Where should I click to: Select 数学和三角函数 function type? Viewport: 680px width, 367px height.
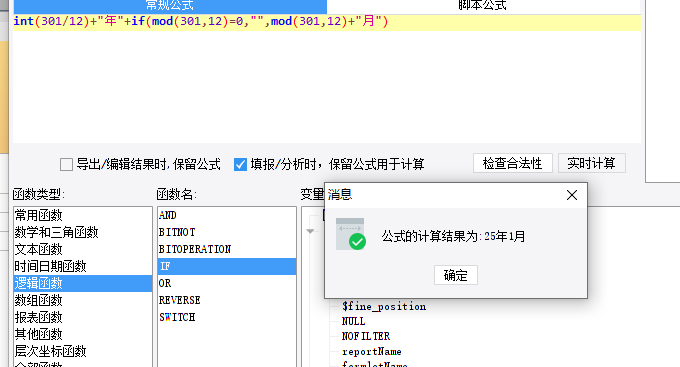click(83, 232)
